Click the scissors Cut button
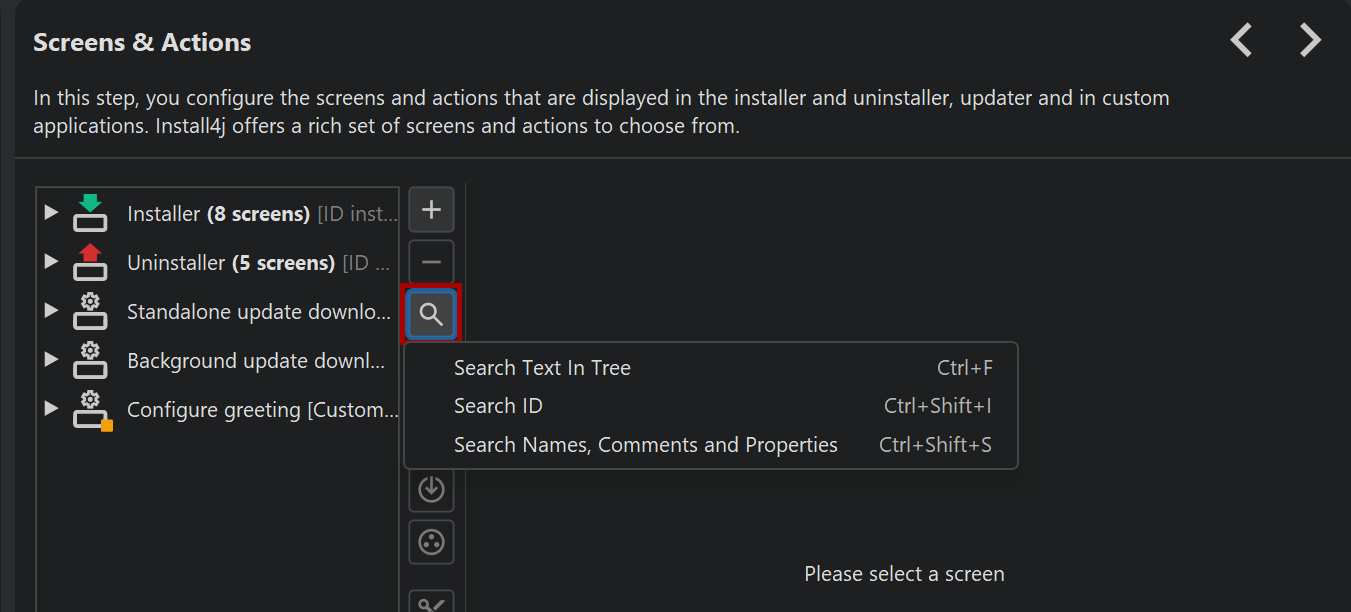This screenshot has width=1351, height=612. (x=431, y=602)
